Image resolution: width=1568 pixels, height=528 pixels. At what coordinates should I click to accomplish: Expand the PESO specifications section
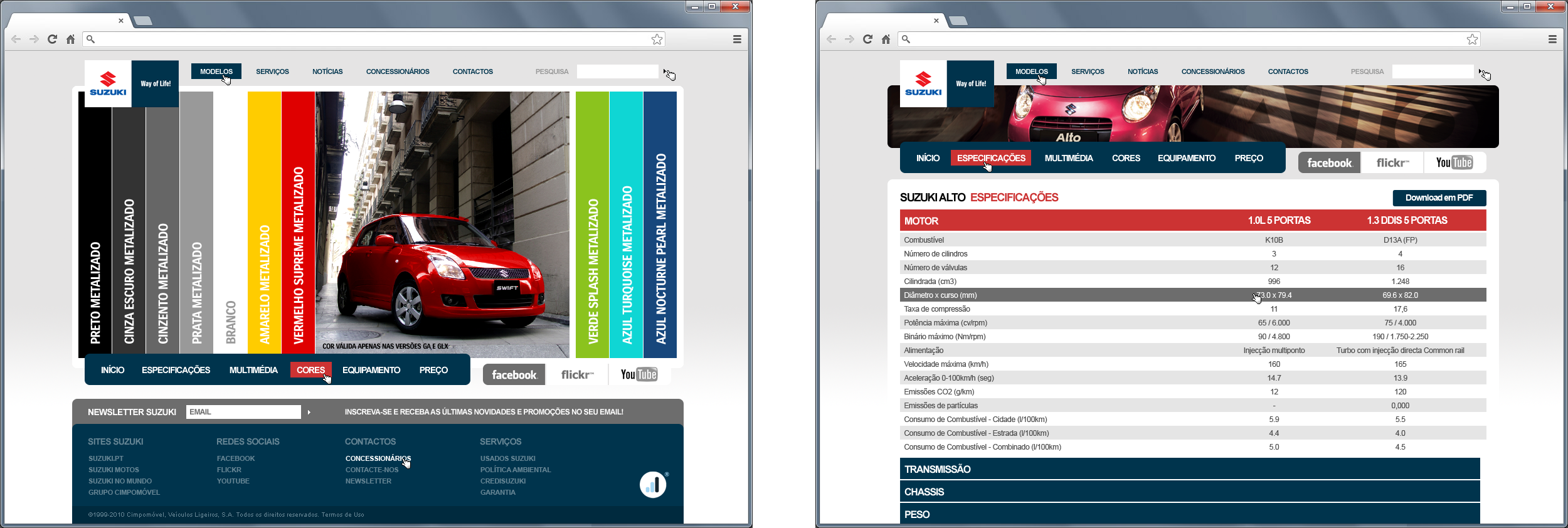1189,514
